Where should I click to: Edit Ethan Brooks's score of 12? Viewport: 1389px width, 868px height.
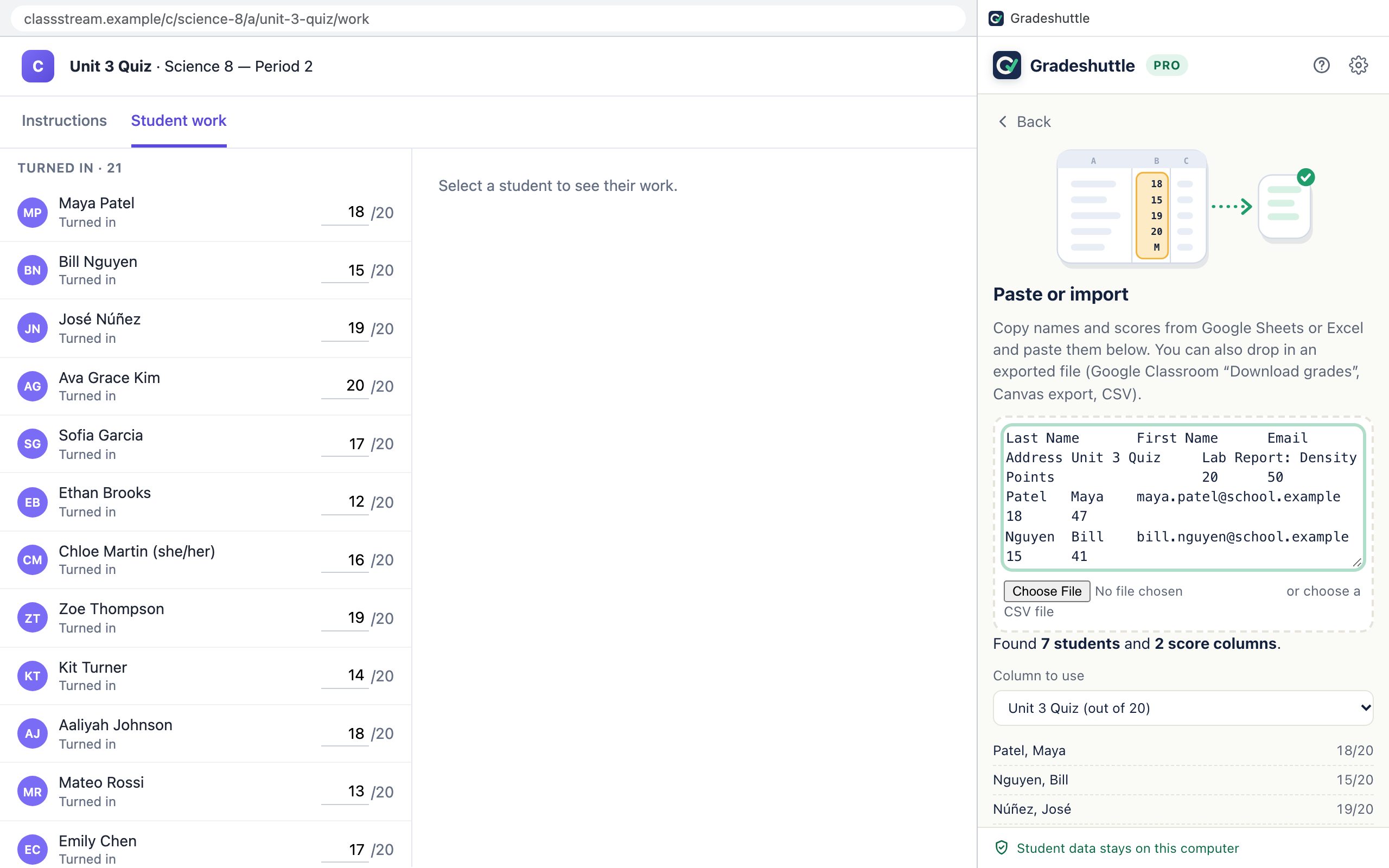point(345,502)
